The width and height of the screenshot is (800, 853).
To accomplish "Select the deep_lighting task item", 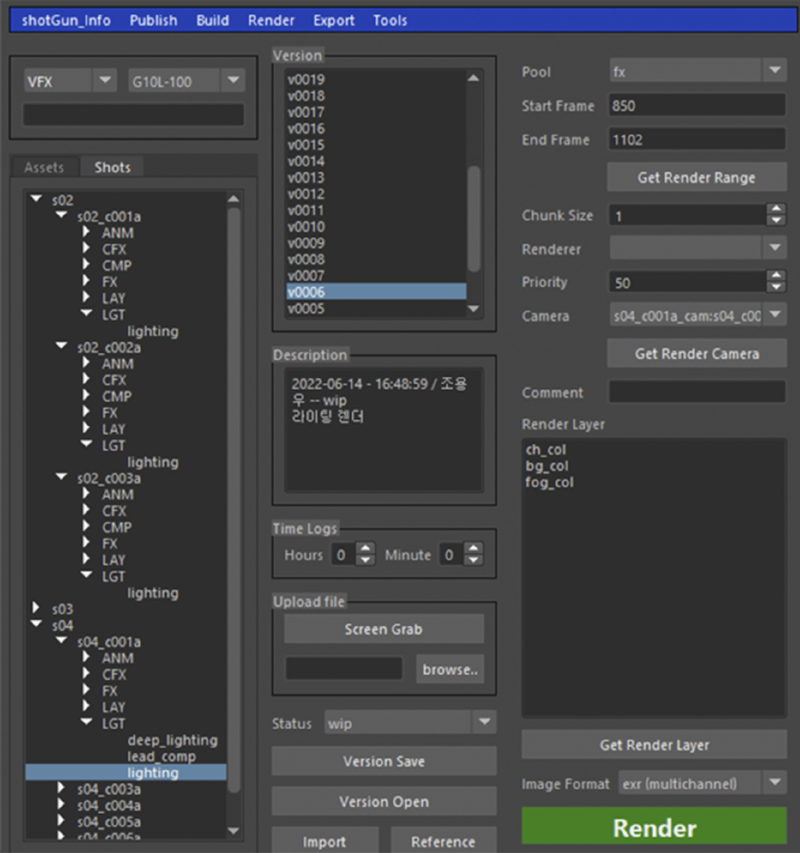I will click(x=172, y=740).
